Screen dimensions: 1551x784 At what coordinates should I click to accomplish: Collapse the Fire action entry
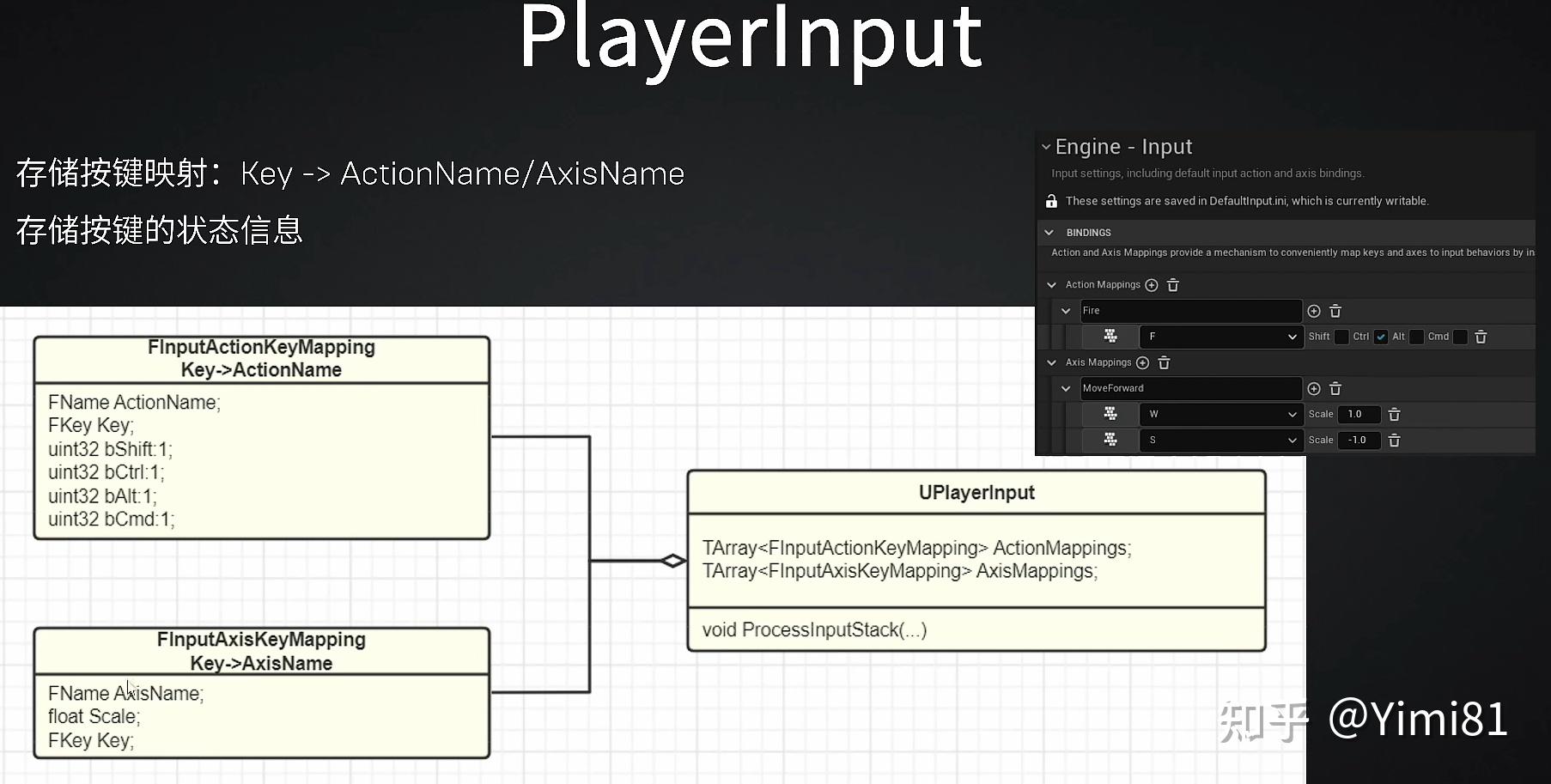[x=1066, y=311]
